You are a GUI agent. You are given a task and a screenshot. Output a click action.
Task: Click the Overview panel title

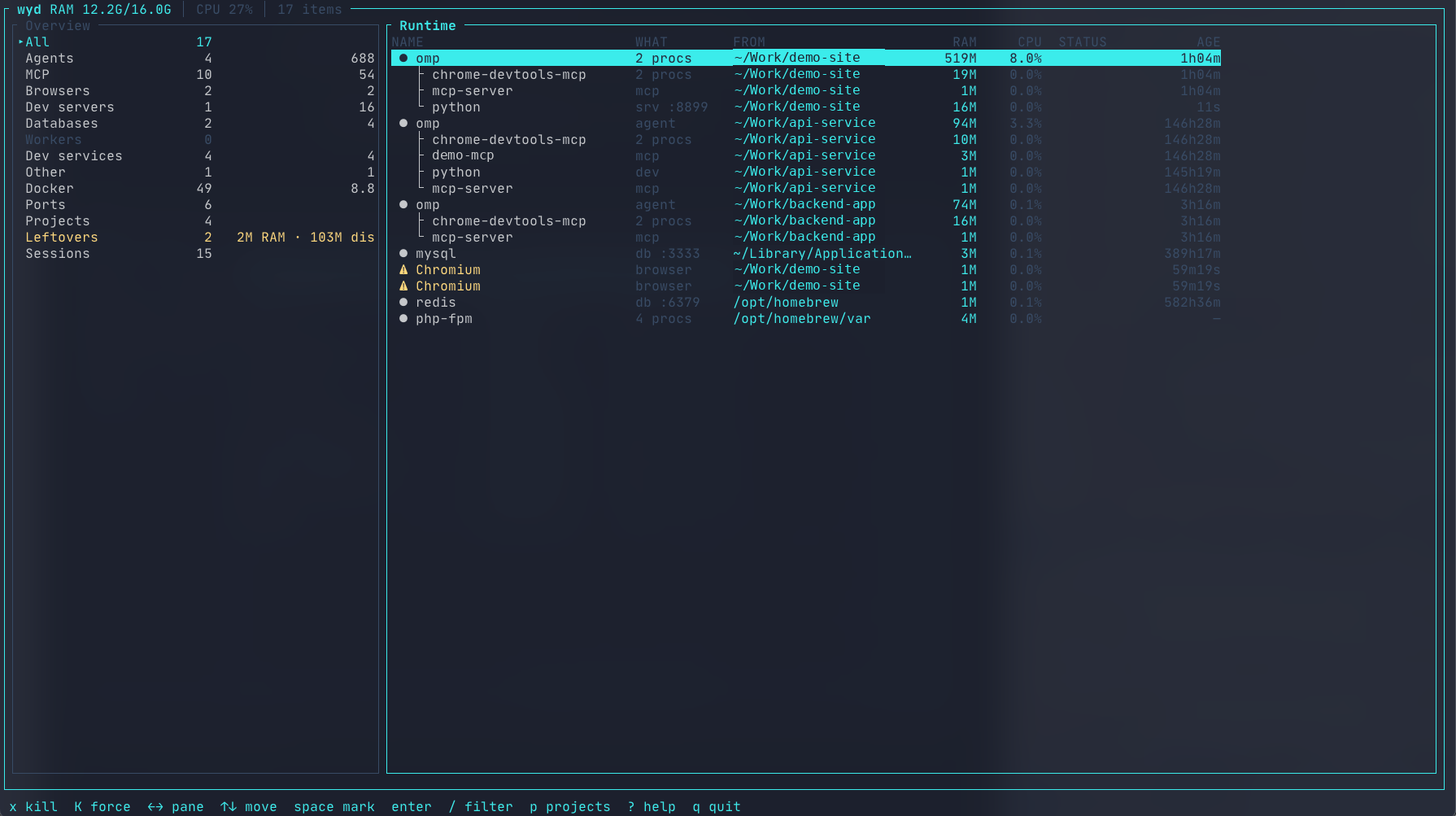click(x=58, y=25)
